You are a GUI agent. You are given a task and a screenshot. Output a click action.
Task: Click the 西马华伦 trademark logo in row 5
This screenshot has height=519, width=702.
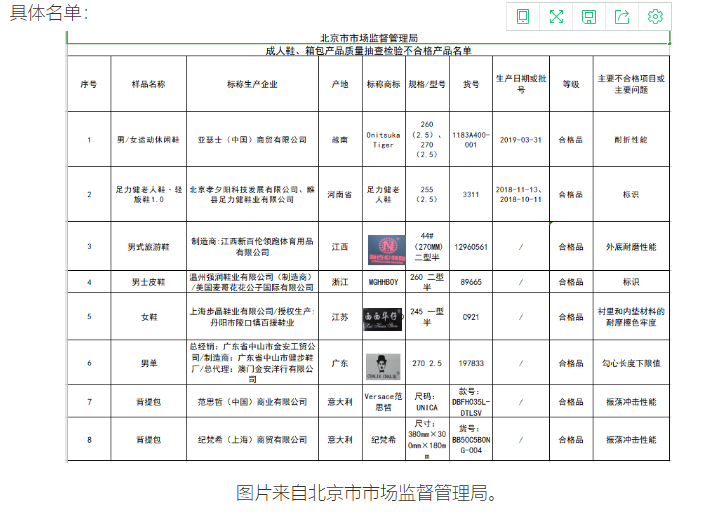(386, 316)
